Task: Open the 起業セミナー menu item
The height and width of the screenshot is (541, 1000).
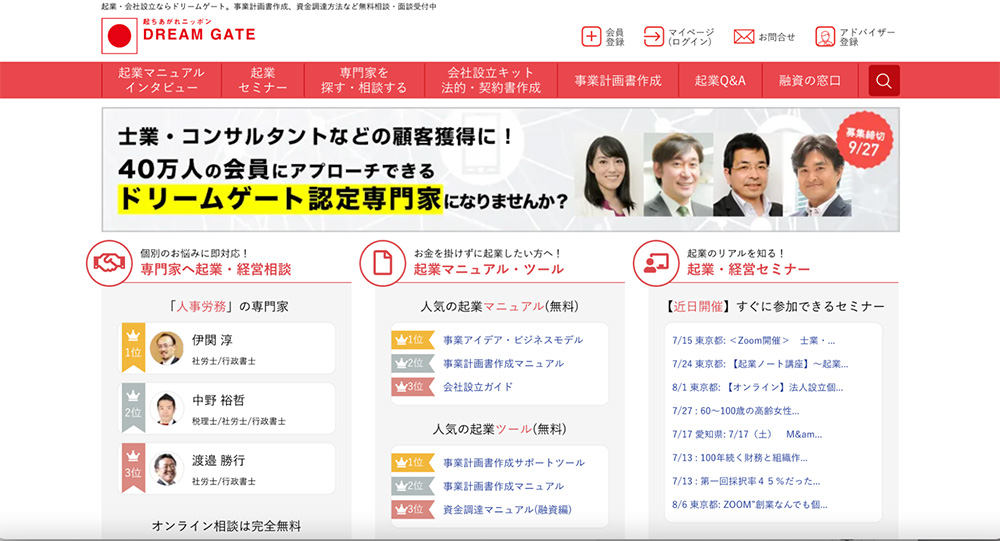Action: click(x=263, y=80)
